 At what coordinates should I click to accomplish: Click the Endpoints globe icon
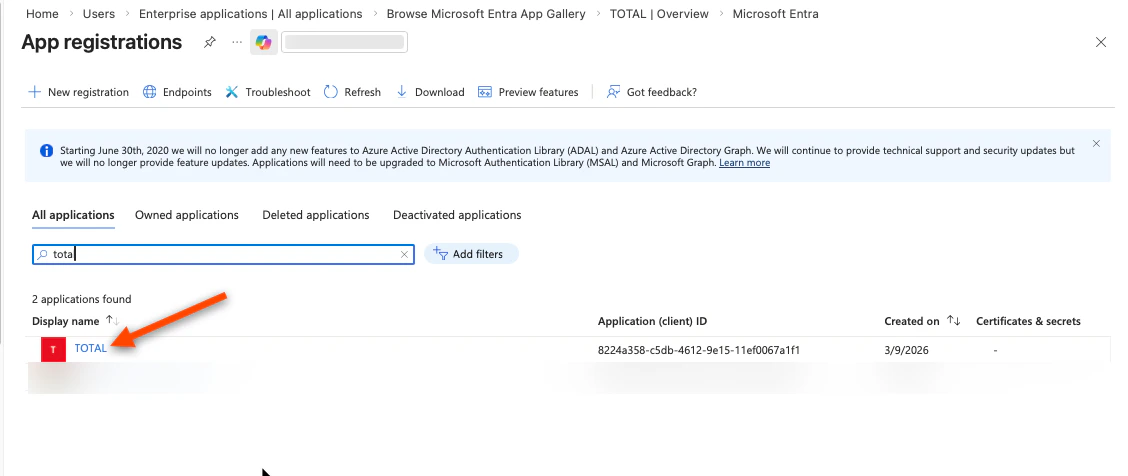[x=150, y=92]
